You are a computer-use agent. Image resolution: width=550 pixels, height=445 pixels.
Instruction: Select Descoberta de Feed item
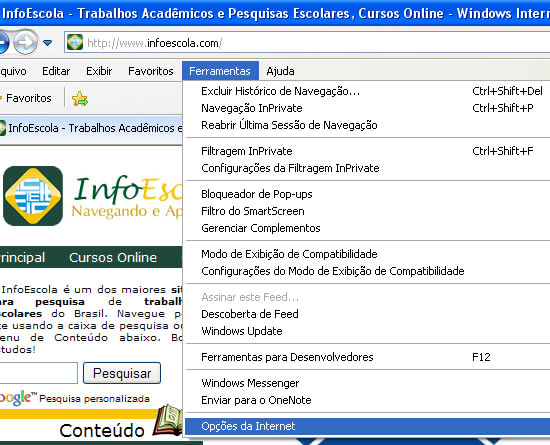(x=367, y=314)
